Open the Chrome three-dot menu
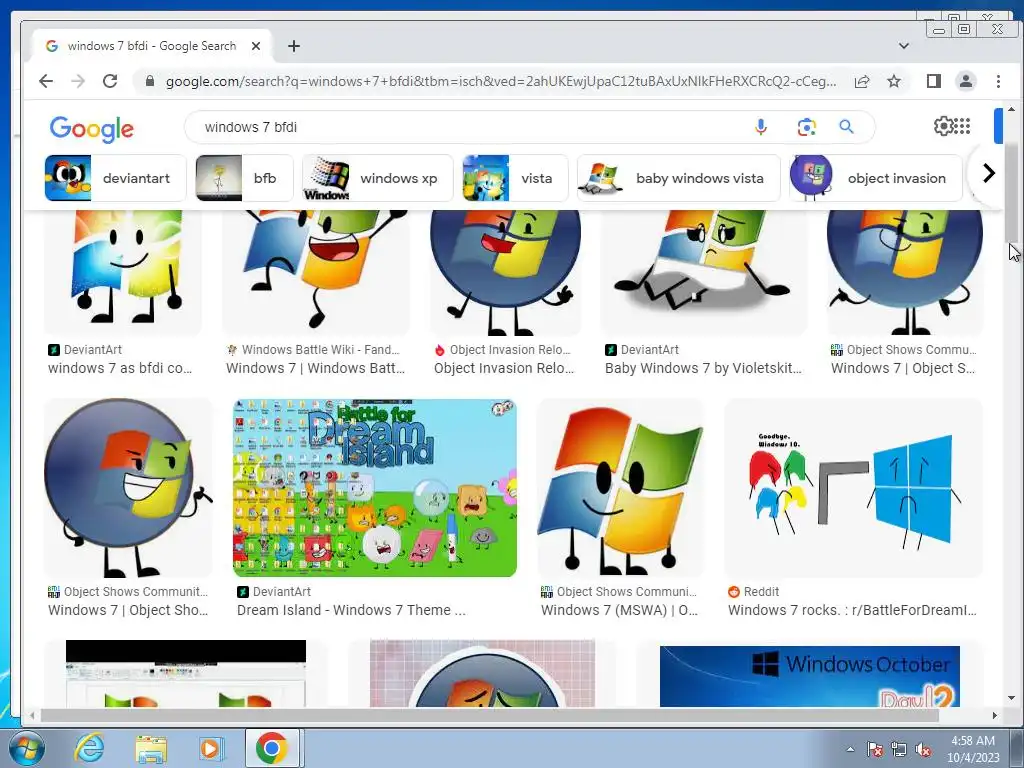 [x=998, y=81]
